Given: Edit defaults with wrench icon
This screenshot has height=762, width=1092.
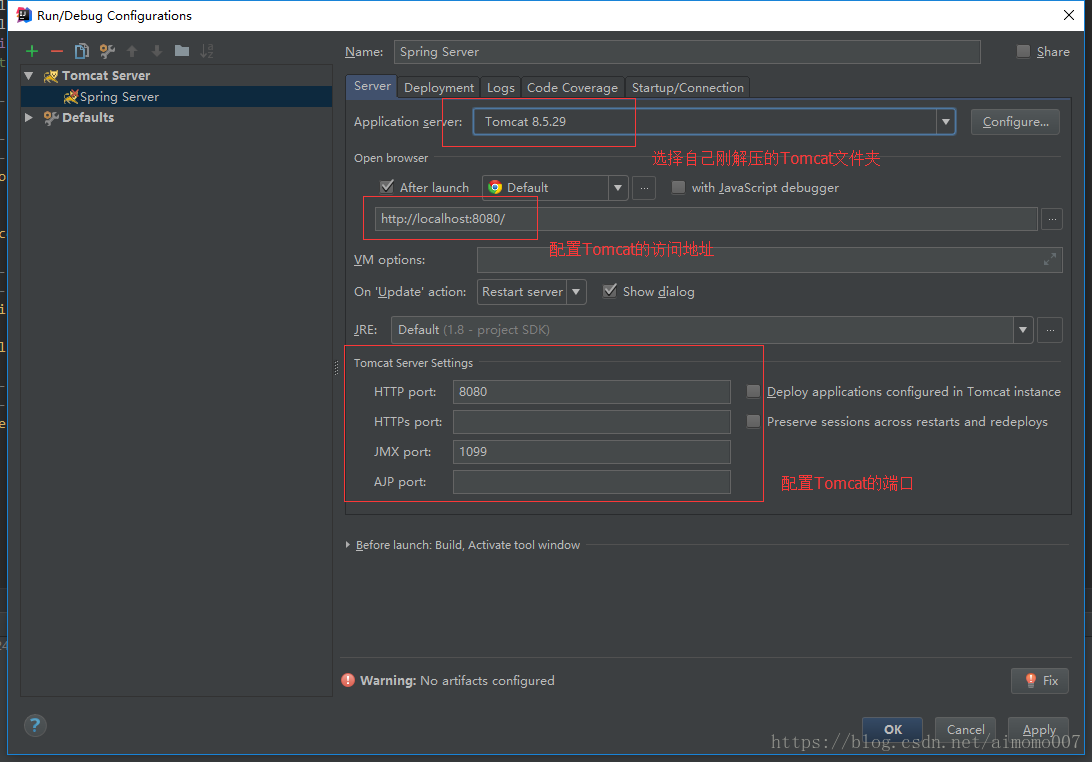Looking at the screenshot, I should pyautogui.click(x=107, y=51).
